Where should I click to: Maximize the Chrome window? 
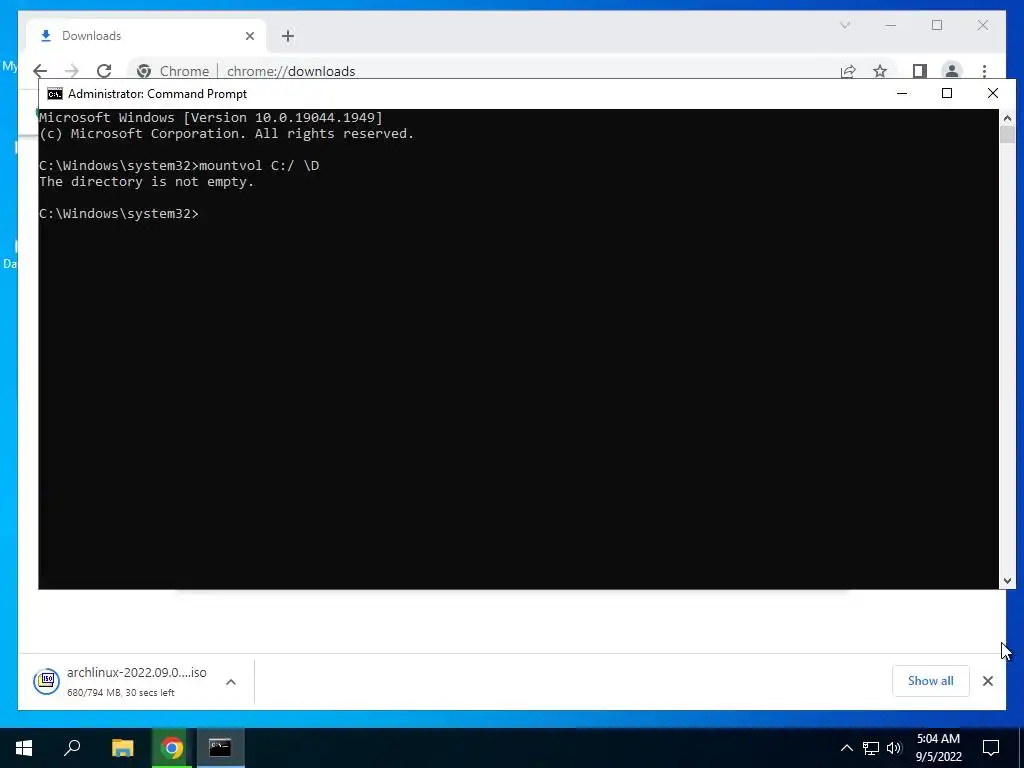click(x=937, y=25)
